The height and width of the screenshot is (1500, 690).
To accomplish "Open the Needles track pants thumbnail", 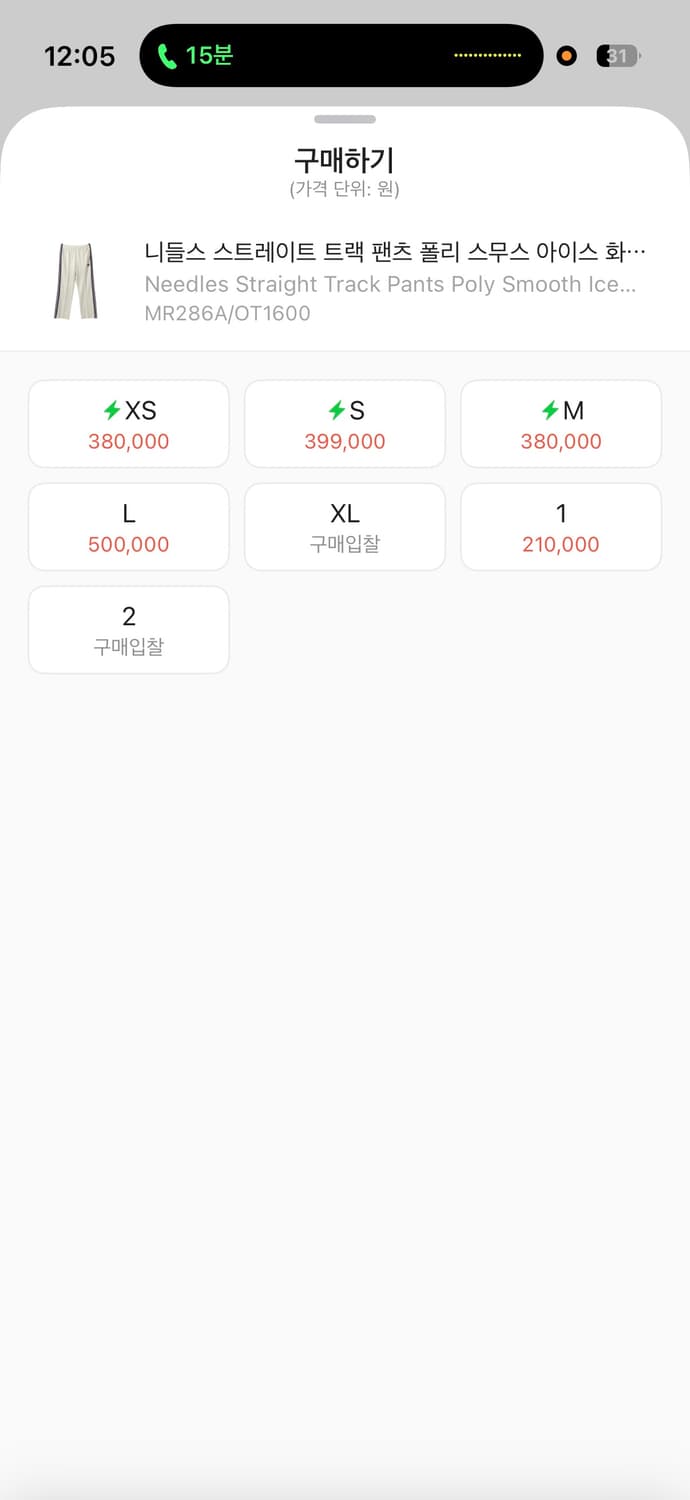I will pyautogui.click(x=69, y=281).
